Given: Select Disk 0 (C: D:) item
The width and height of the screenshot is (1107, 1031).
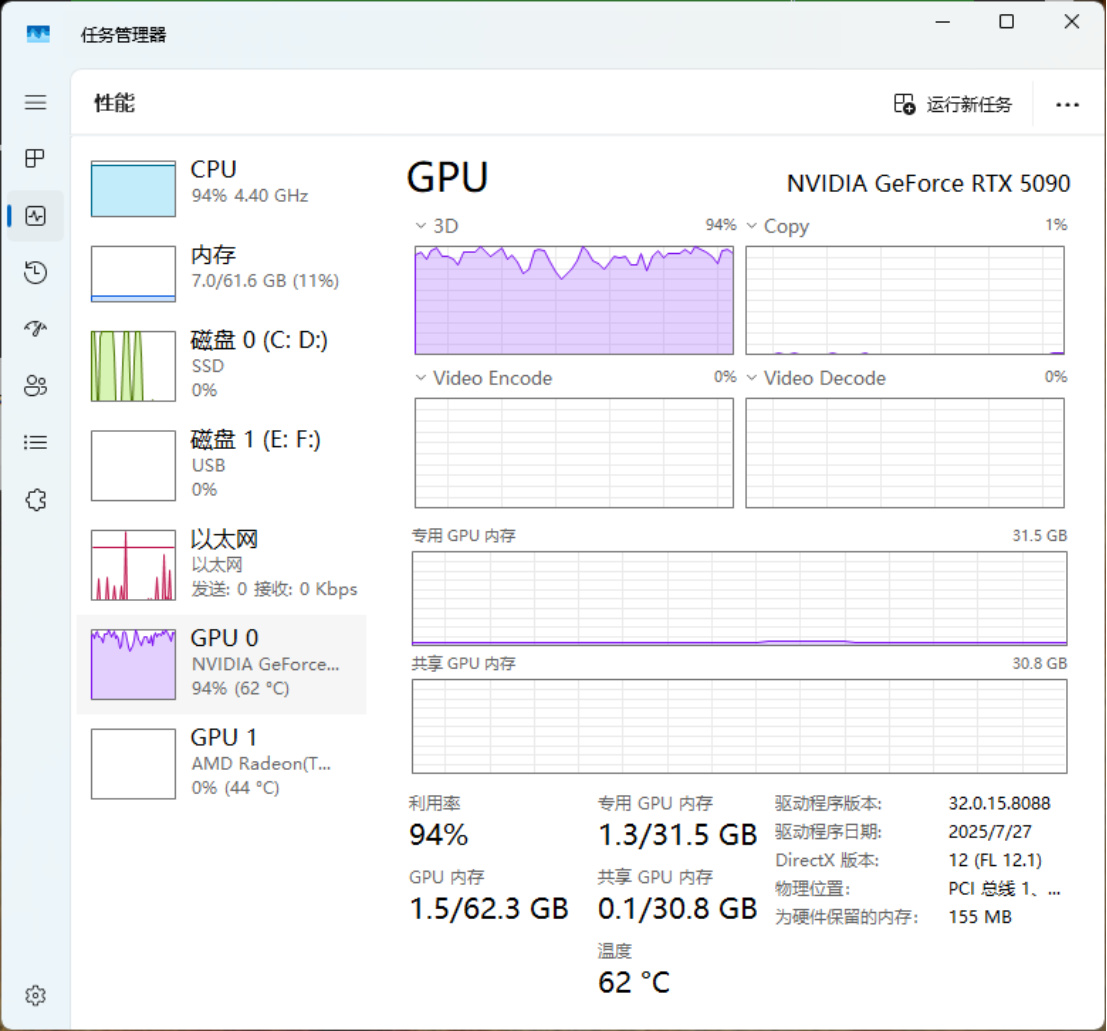Looking at the screenshot, I should [221, 365].
